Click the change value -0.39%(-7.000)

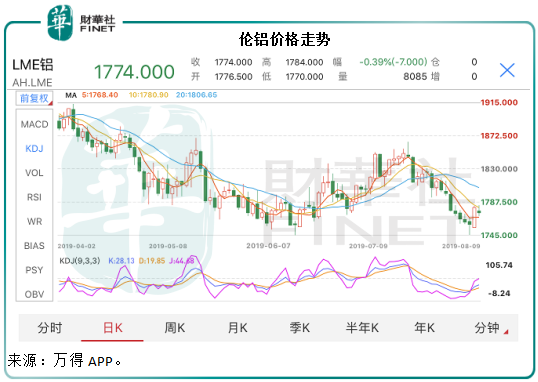pyautogui.click(x=393, y=62)
